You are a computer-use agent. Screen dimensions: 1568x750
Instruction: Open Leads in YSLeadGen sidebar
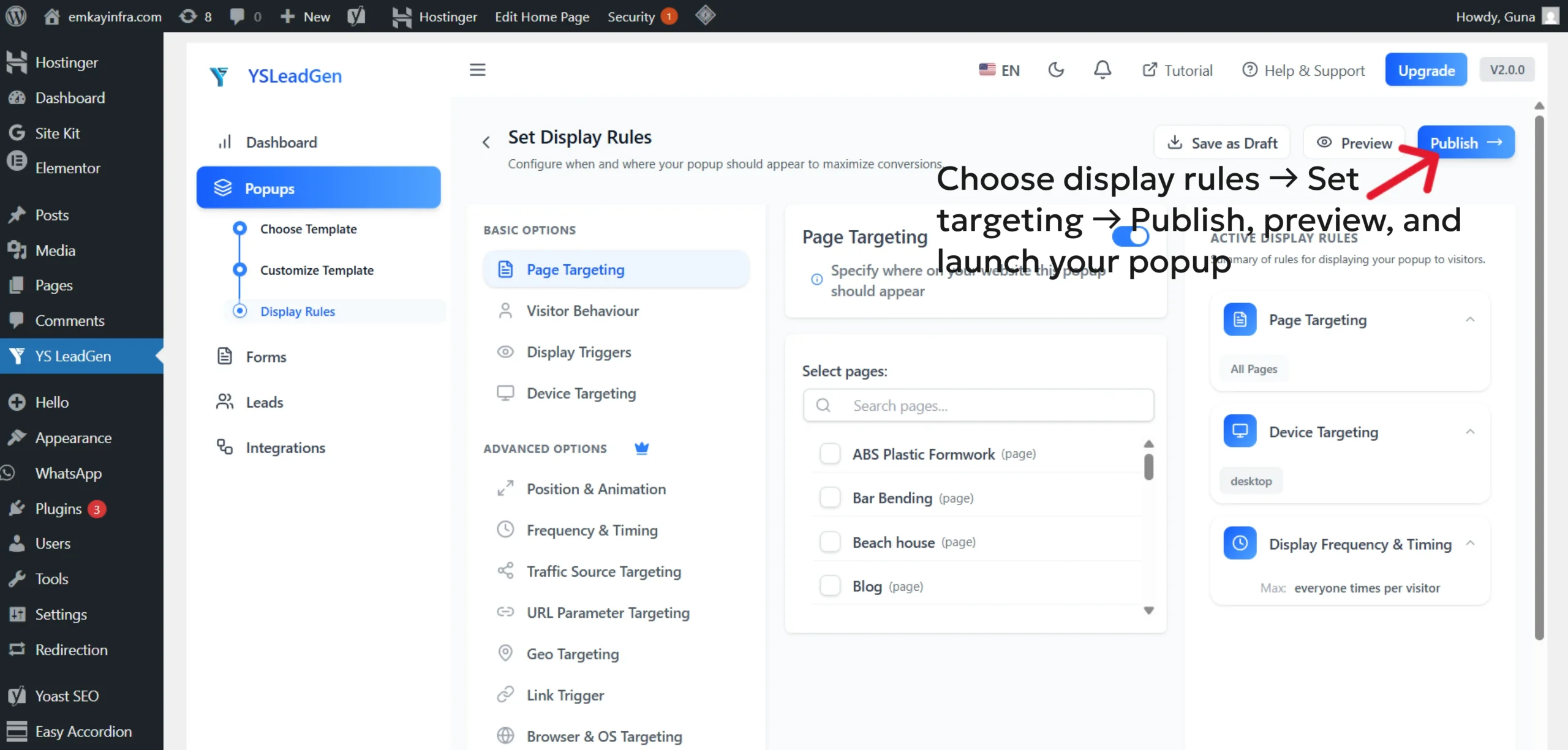264,402
